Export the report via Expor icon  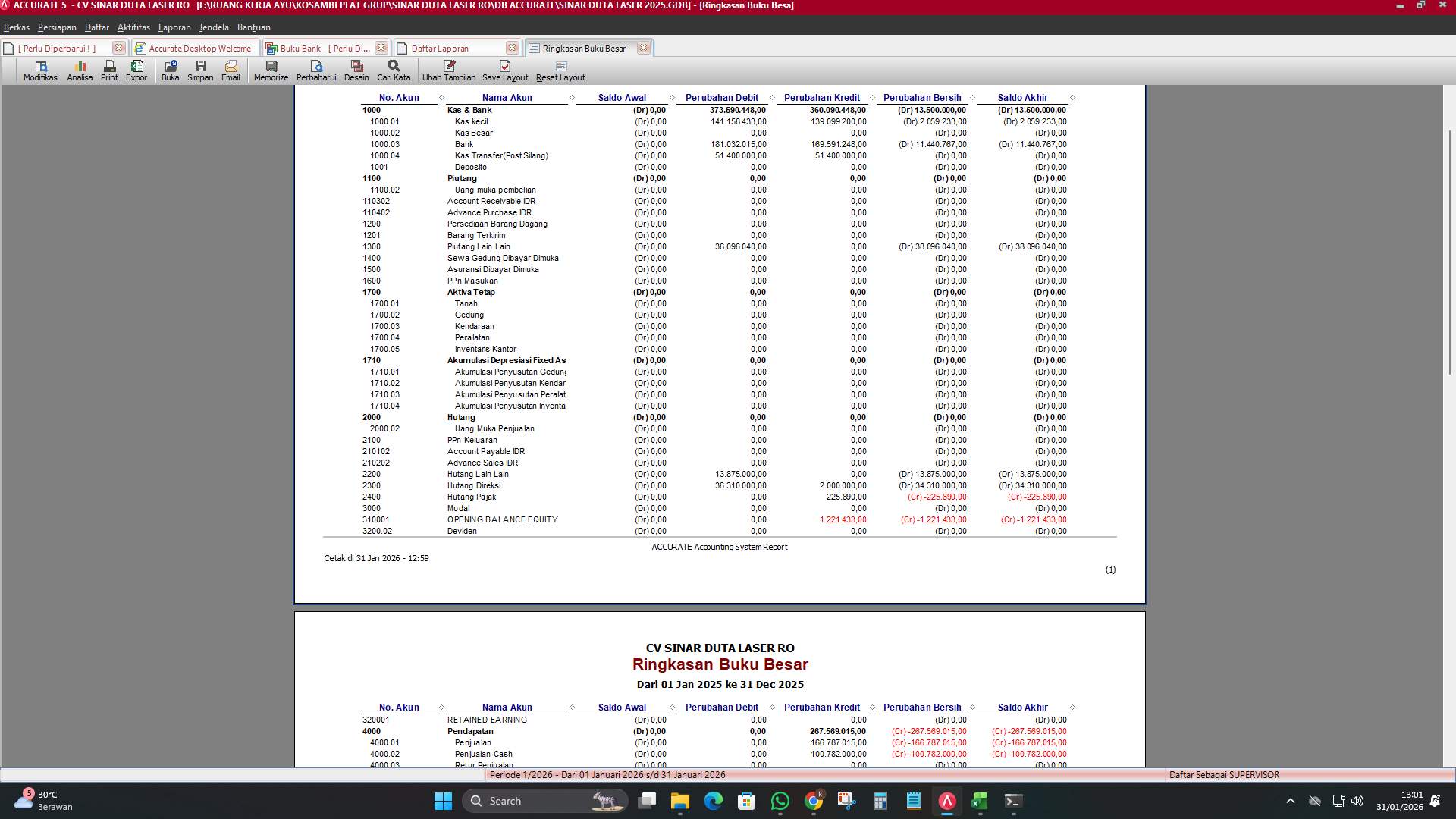[136, 70]
